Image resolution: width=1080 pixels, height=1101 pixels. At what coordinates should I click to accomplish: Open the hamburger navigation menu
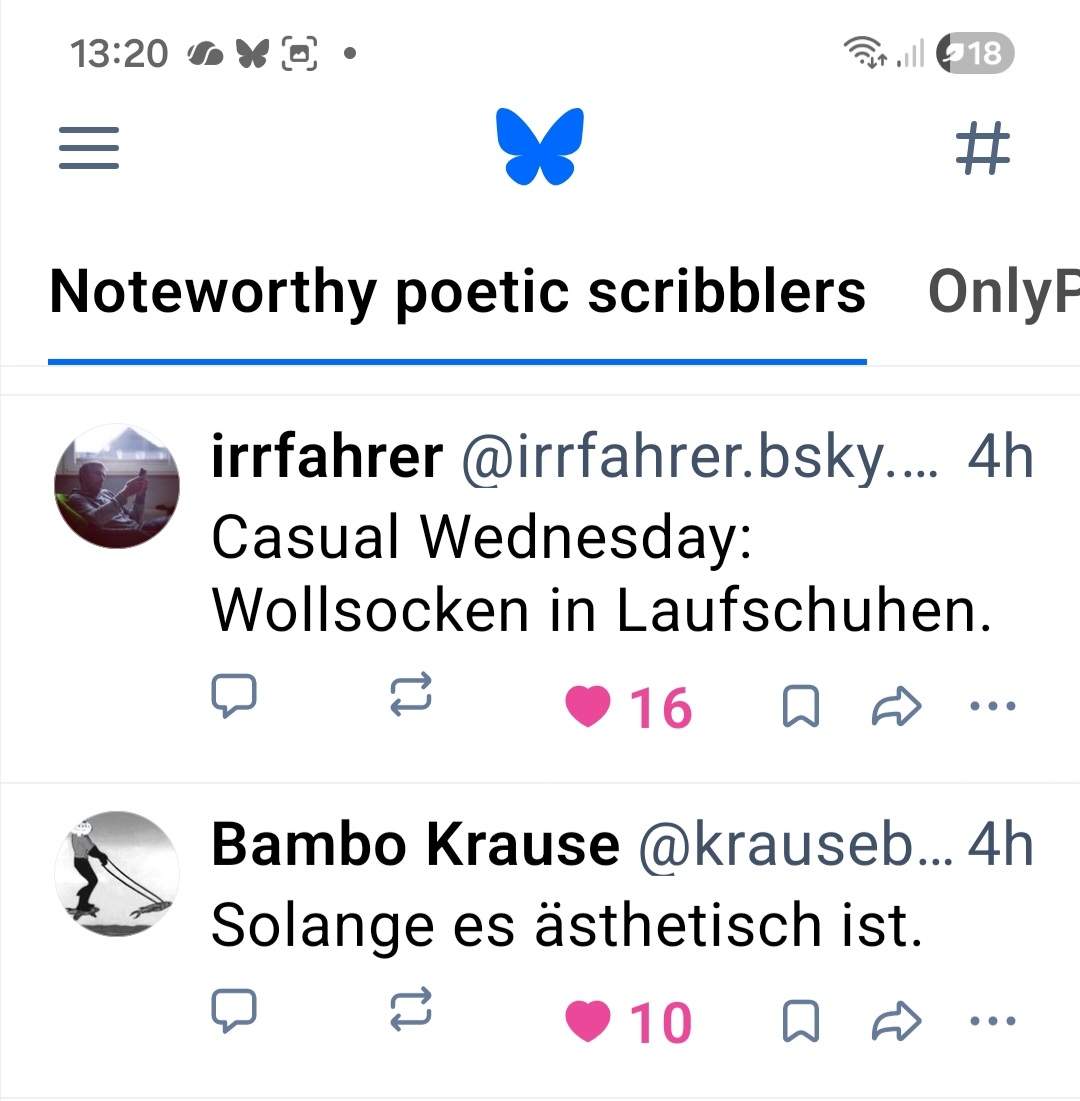[x=89, y=147]
